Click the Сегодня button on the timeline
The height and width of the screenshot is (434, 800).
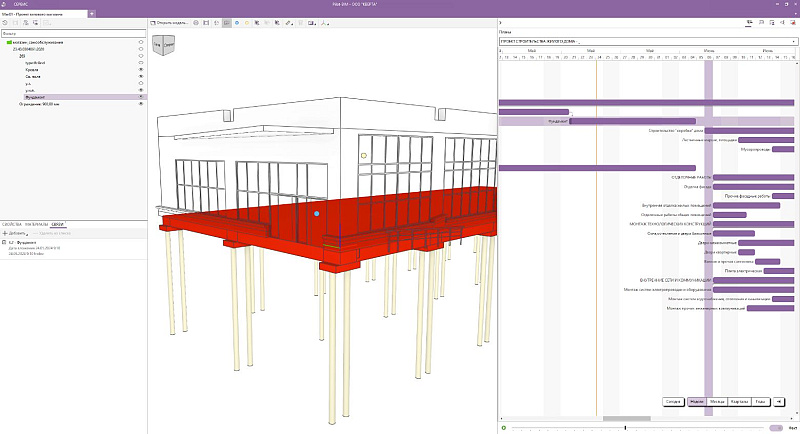(x=673, y=402)
